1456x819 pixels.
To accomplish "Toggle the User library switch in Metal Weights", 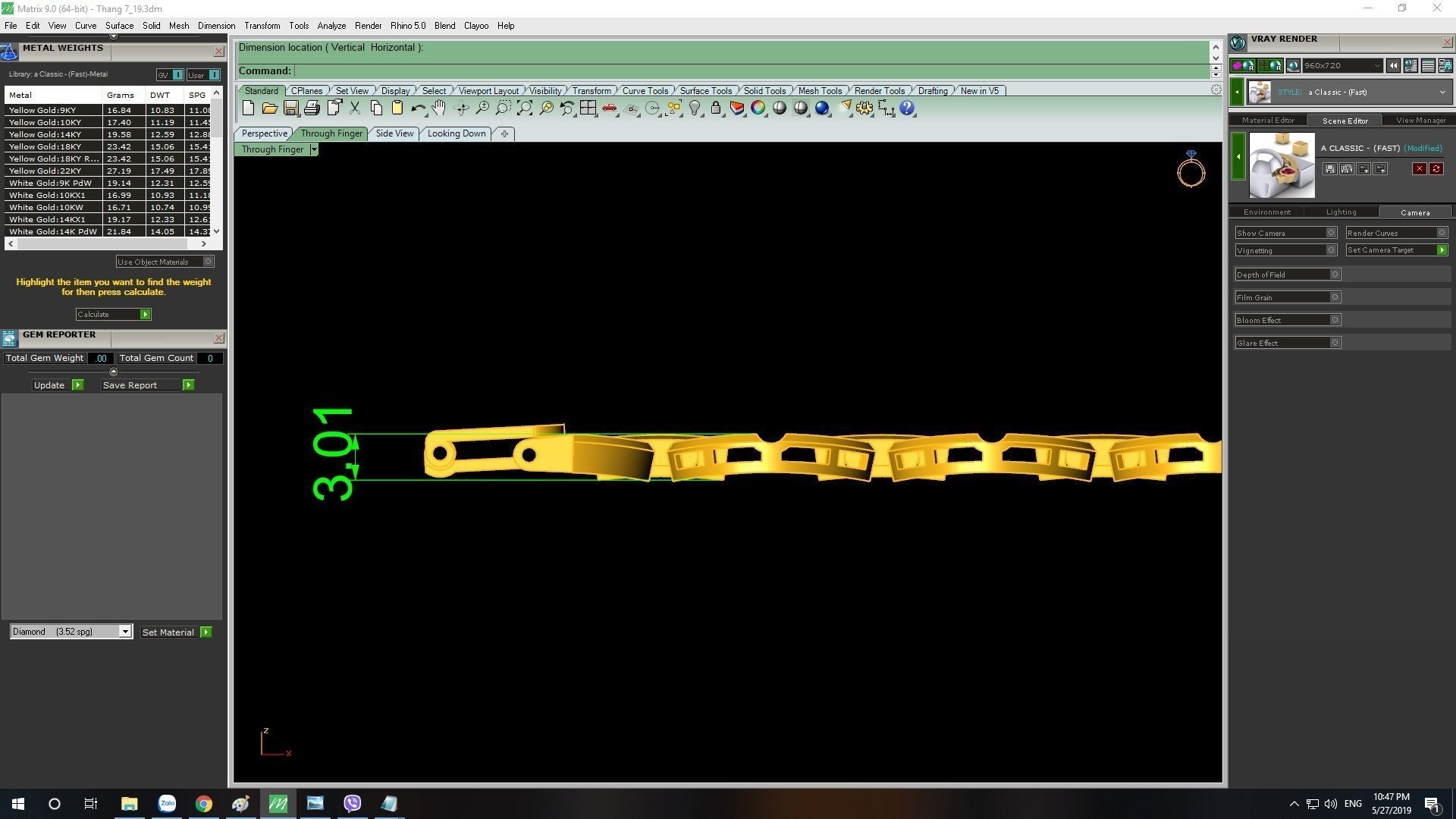I will 203,75.
